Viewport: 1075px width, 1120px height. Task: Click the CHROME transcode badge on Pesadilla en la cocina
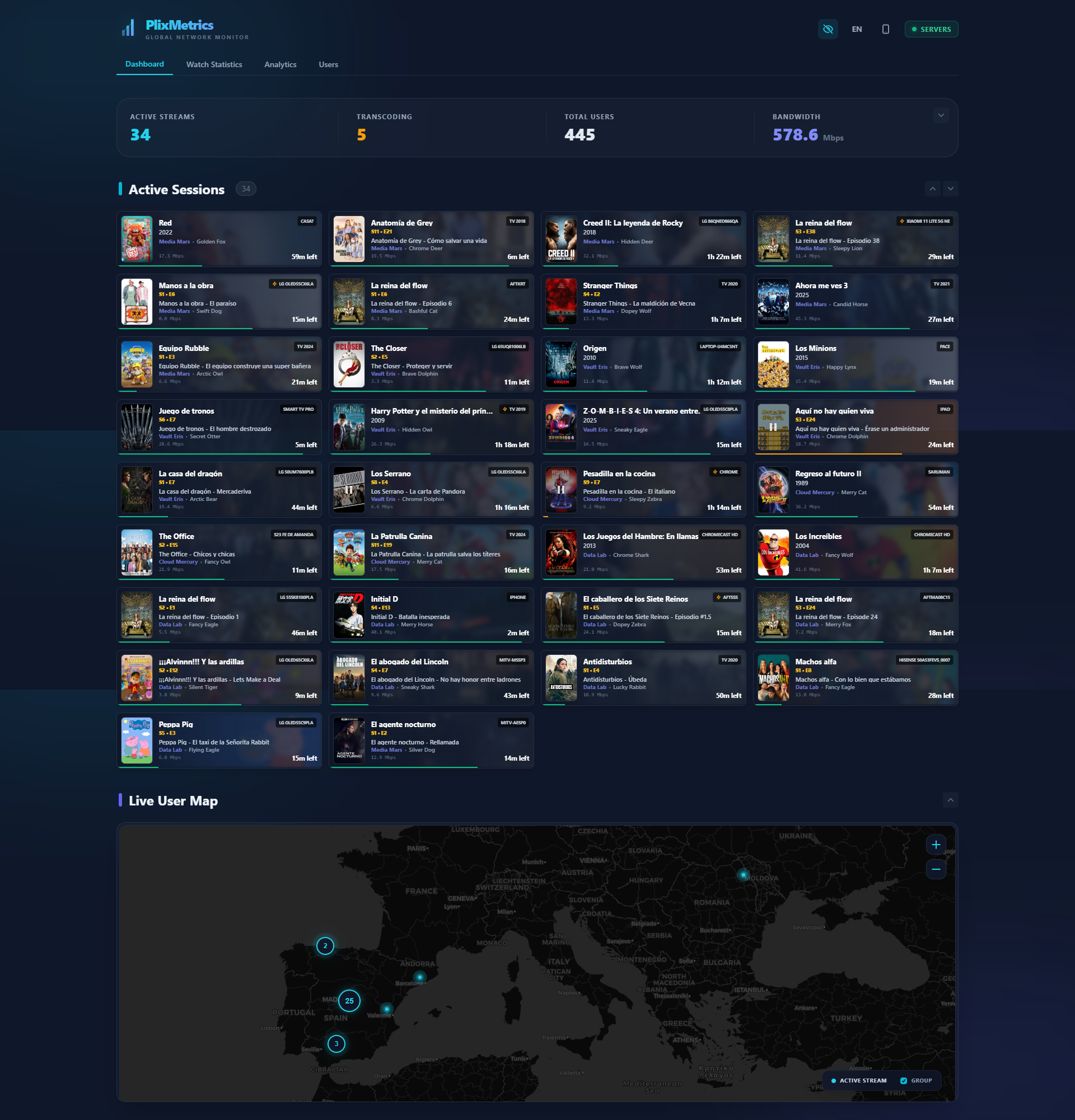pyautogui.click(x=725, y=472)
